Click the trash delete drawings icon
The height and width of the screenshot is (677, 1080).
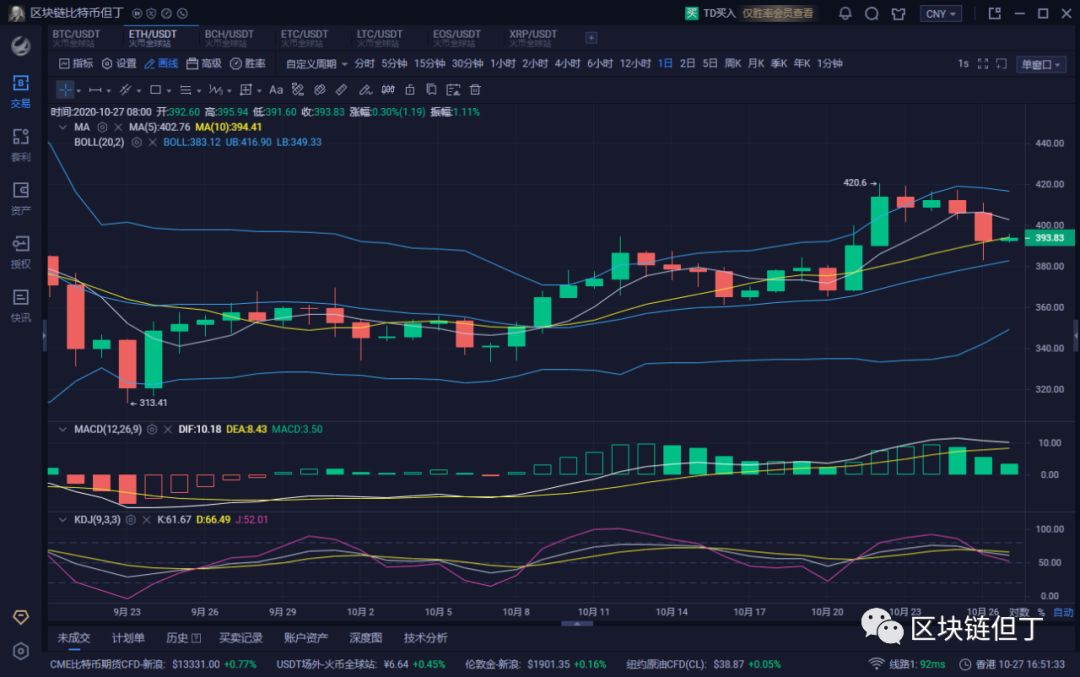coord(475,89)
